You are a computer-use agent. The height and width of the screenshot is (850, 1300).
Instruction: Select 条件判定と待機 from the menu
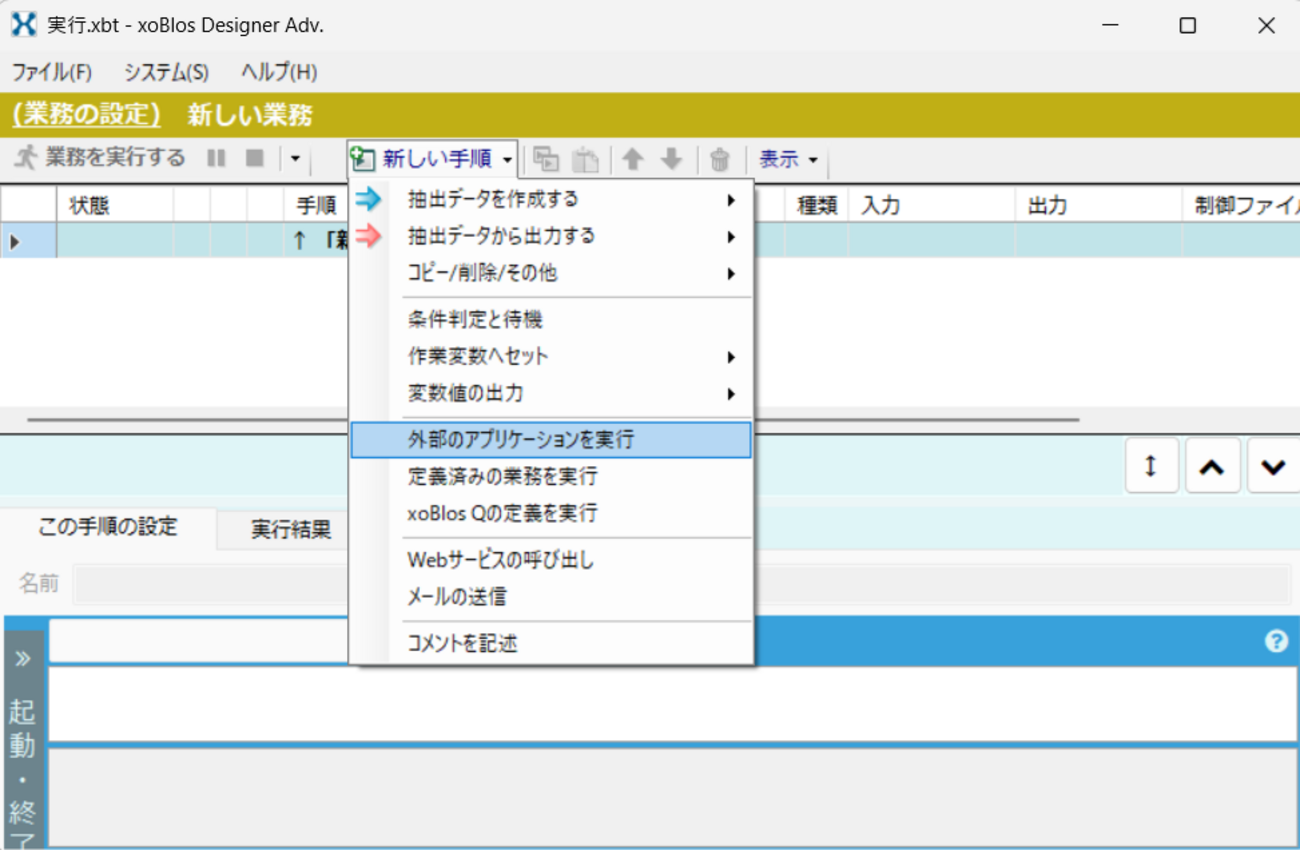(x=551, y=320)
